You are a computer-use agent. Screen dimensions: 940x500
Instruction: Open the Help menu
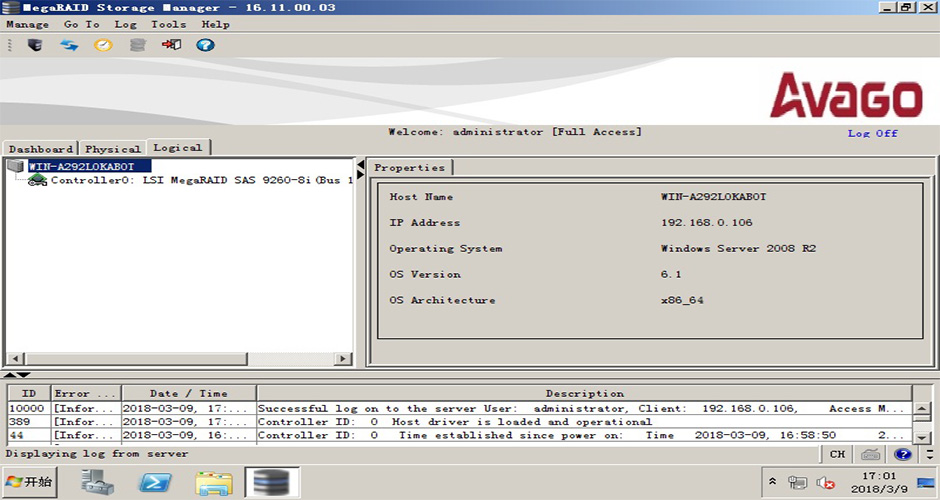pos(215,25)
